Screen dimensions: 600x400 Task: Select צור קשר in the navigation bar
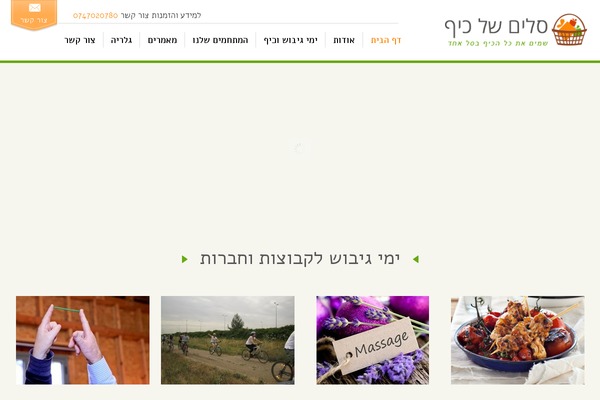tap(80, 40)
